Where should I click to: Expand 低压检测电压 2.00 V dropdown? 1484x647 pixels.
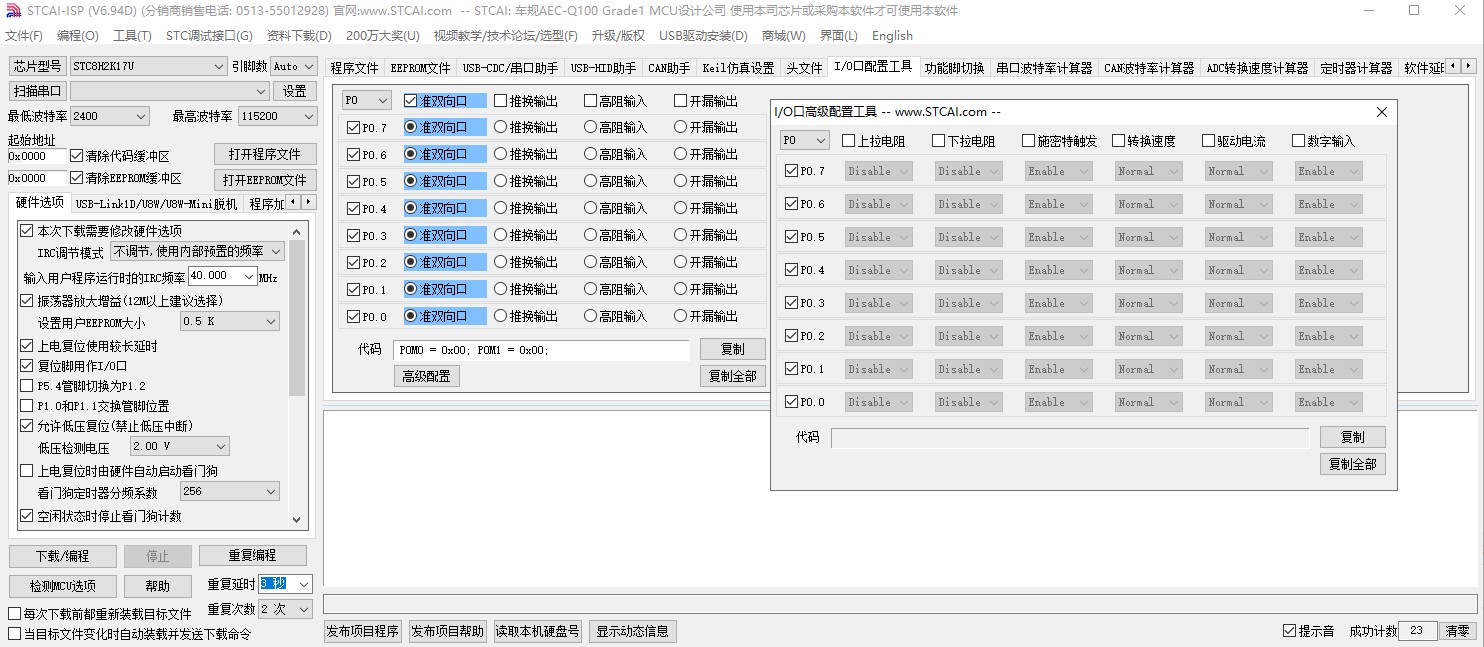[x=221, y=446]
